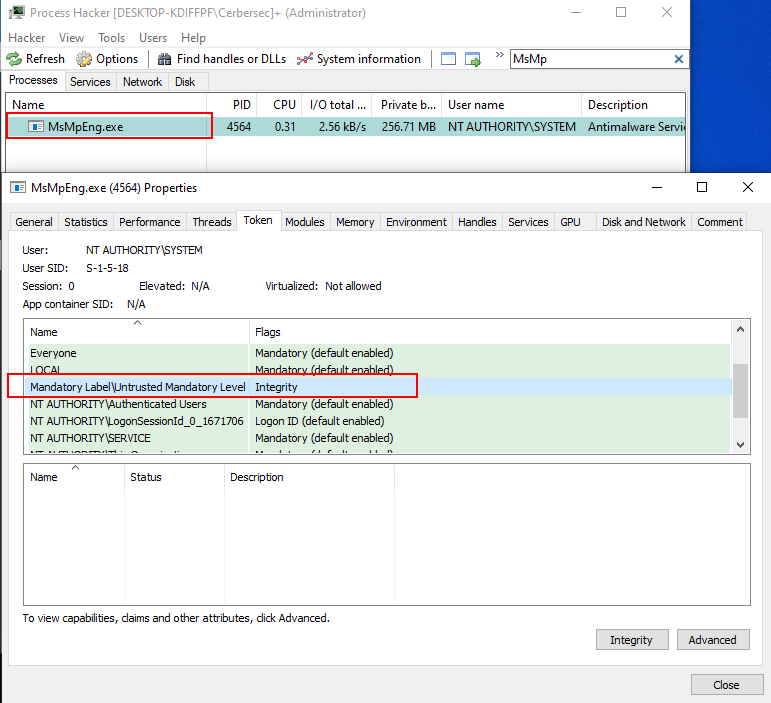Image resolution: width=771 pixels, height=703 pixels.
Task: Expand the toolbar overflow chevron
Action: point(500,55)
